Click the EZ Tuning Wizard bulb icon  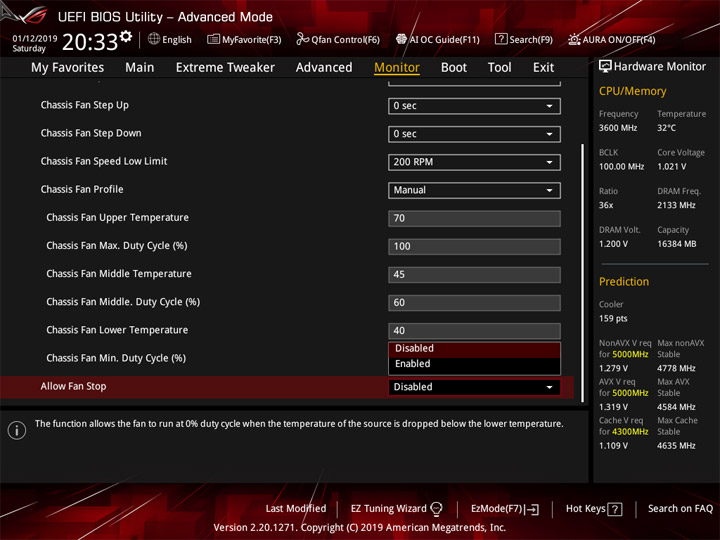(x=436, y=509)
